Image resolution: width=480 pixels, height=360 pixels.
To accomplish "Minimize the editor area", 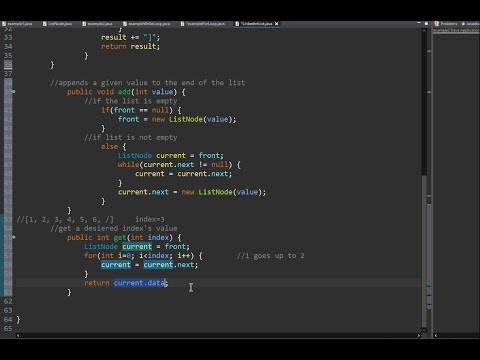I will (x=419, y=23).
